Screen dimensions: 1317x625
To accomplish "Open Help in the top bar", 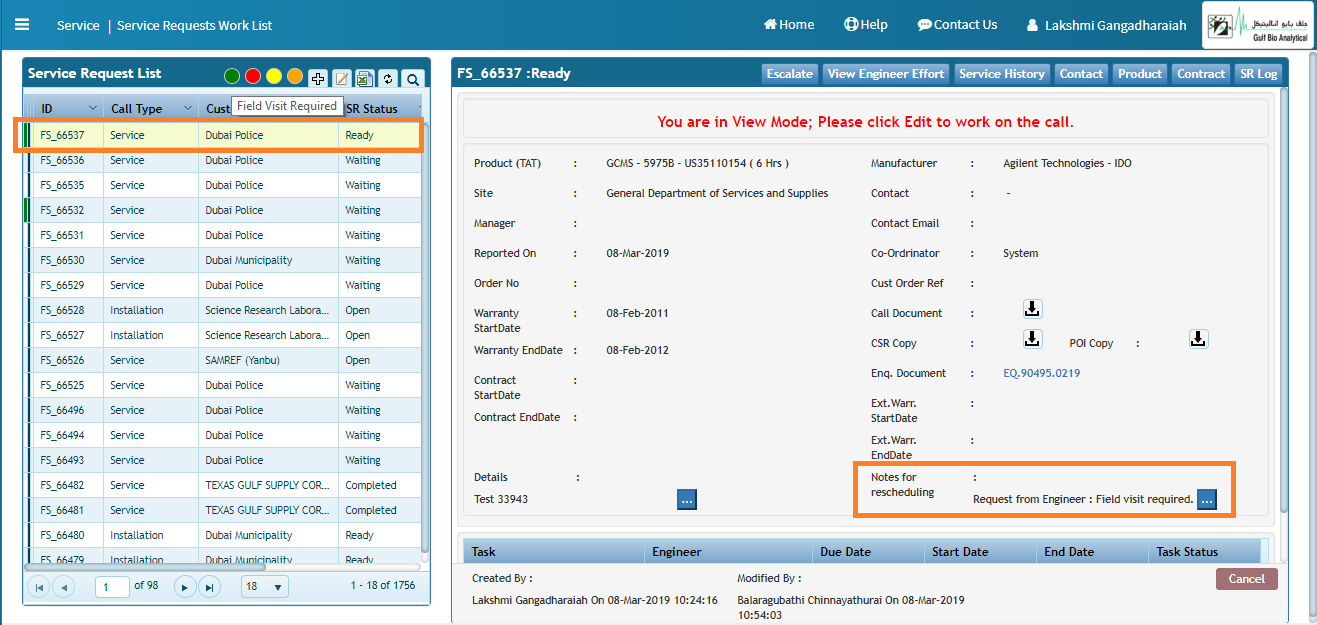I will pos(866,25).
